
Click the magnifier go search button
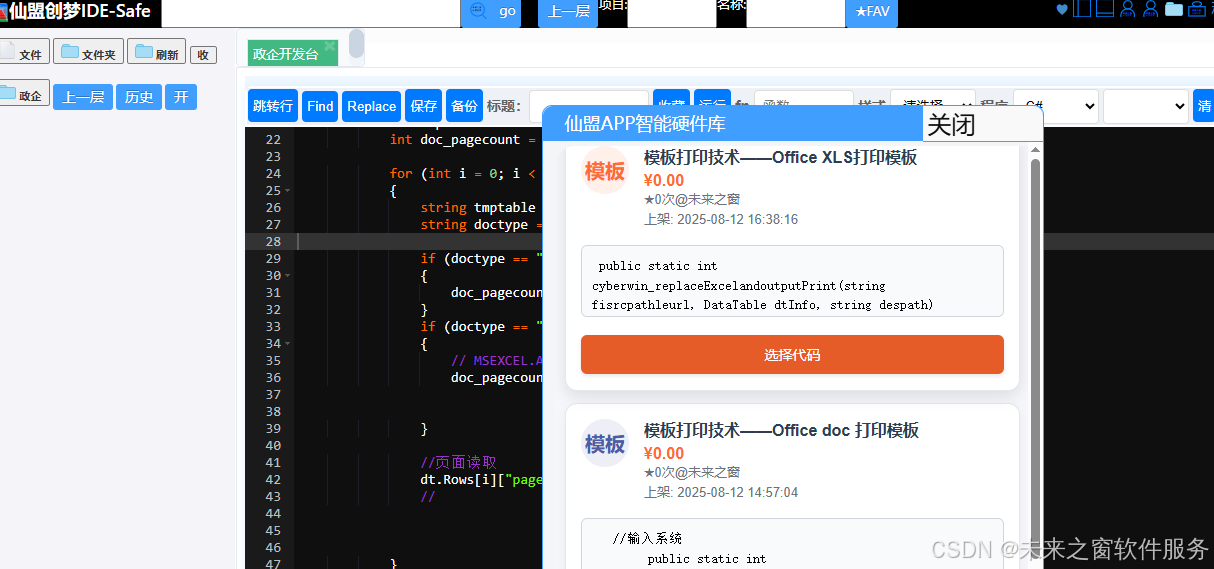(491, 12)
